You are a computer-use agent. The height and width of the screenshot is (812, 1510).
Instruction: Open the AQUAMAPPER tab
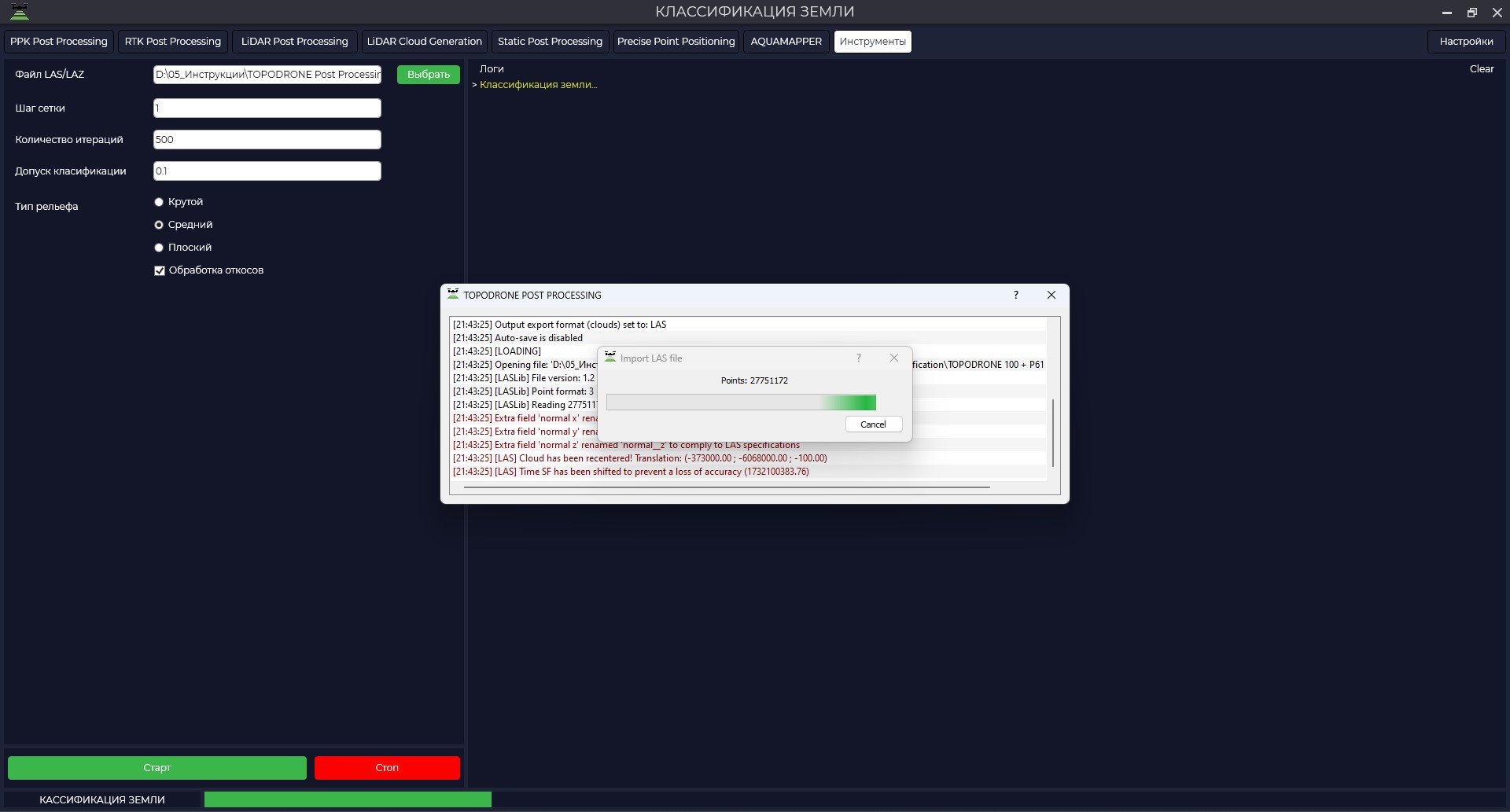(786, 42)
